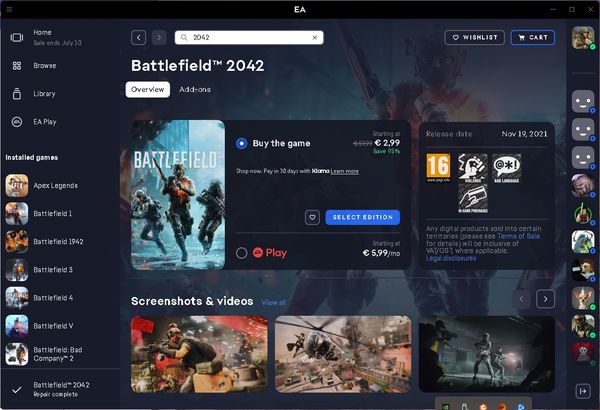Open the Wishlist button

click(x=474, y=38)
